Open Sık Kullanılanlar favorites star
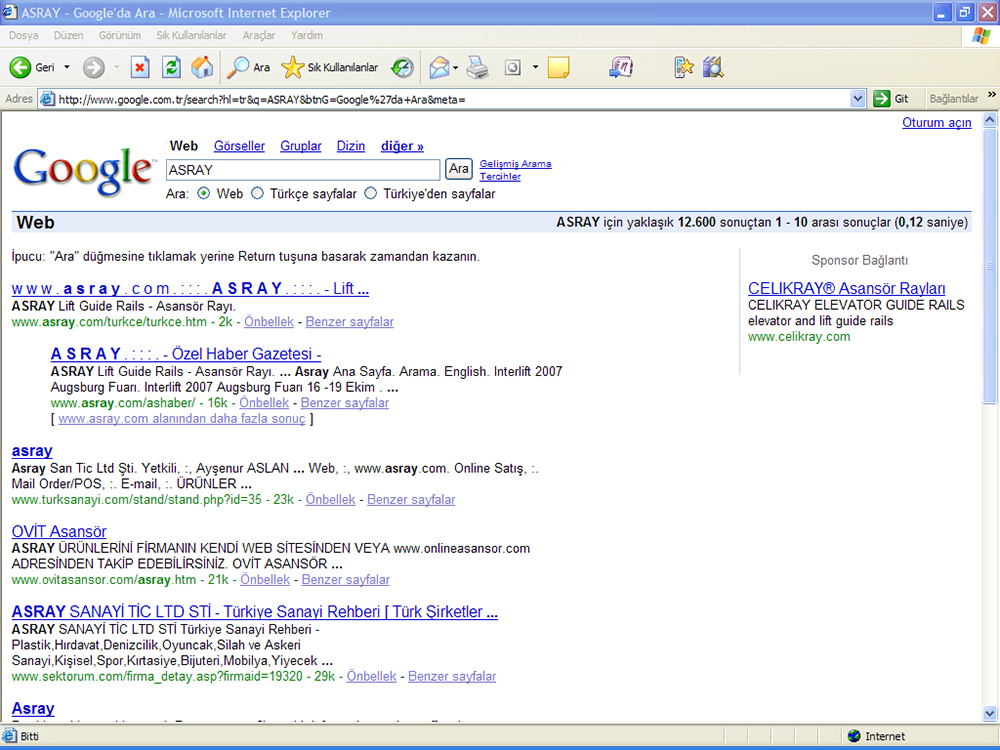 click(x=330, y=67)
